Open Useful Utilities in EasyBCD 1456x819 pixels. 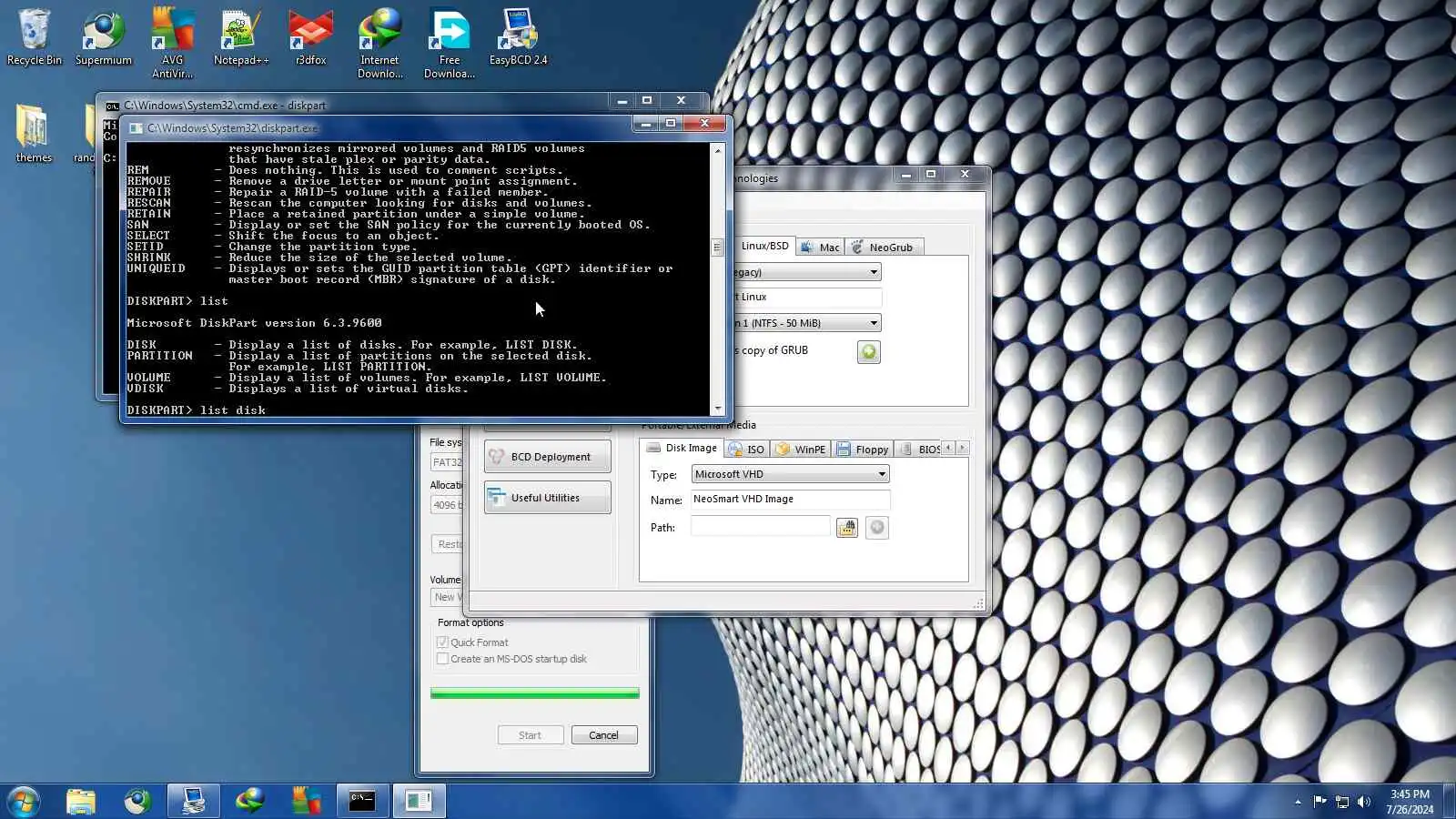pos(547,498)
